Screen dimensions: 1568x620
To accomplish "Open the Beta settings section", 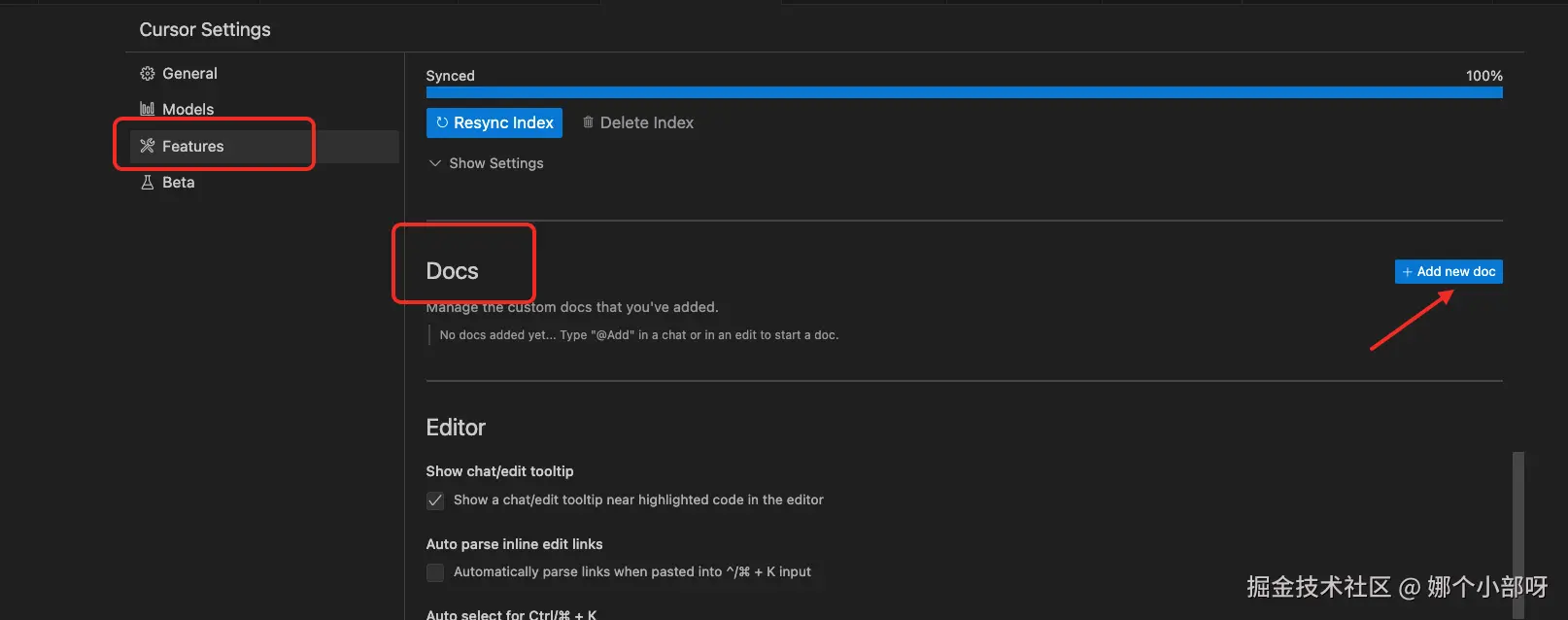I will (264, 183).
